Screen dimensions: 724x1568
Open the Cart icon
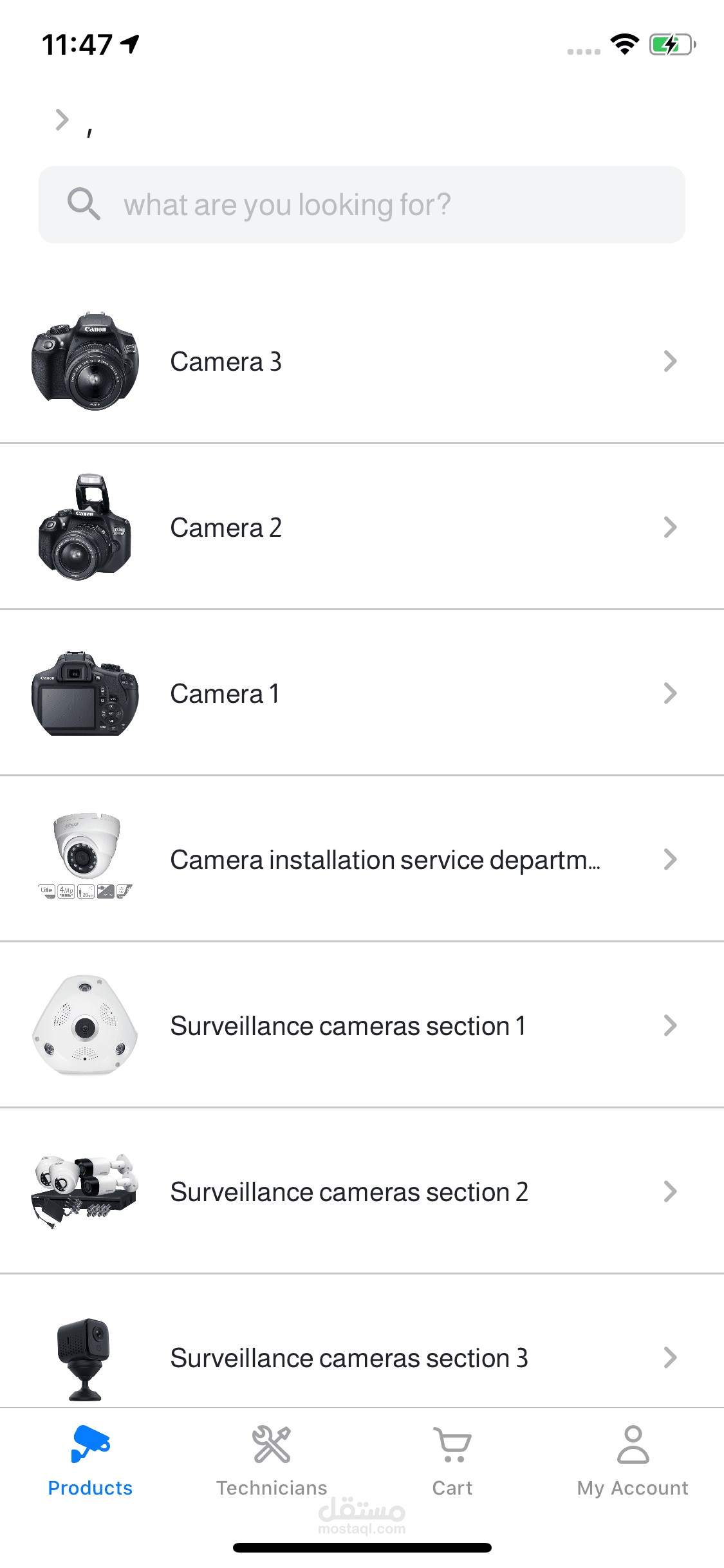tap(452, 1445)
